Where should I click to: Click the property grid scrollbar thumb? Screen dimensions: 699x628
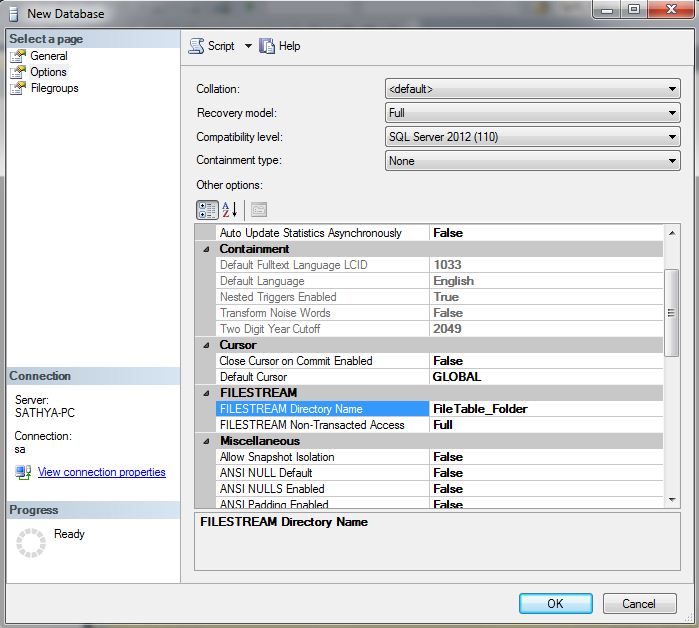[671, 313]
